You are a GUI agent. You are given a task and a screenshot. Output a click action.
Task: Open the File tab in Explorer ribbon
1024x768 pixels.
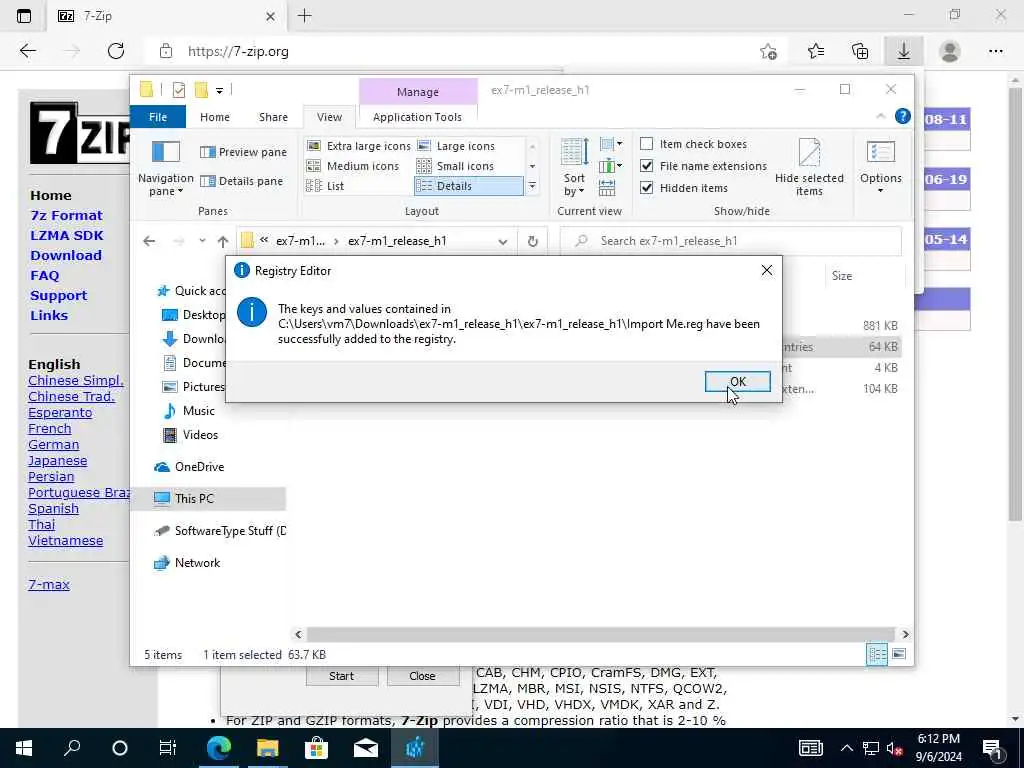click(158, 117)
